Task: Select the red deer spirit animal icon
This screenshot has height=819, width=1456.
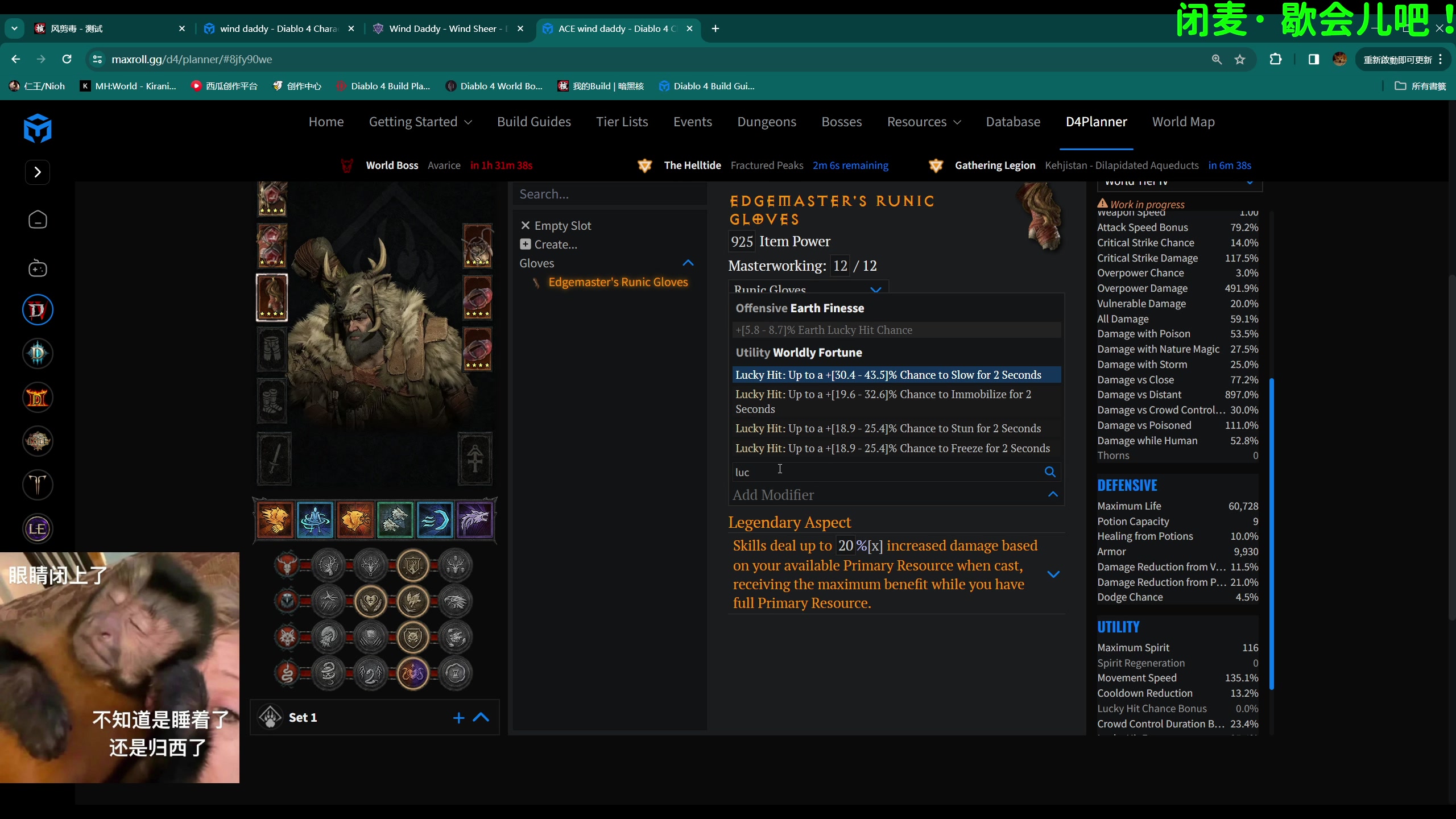Action: point(288,565)
